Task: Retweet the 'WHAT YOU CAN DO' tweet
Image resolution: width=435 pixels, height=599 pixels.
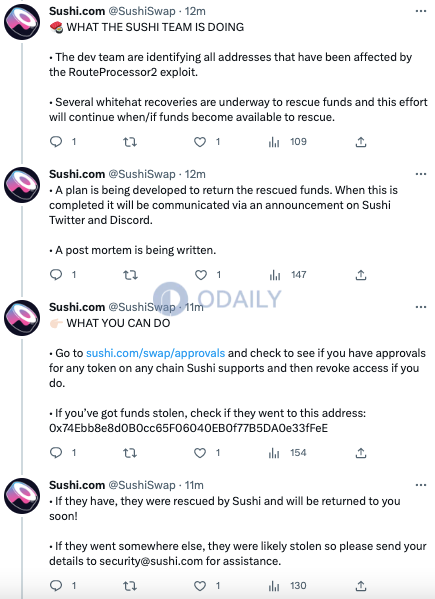Action: [x=130, y=453]
